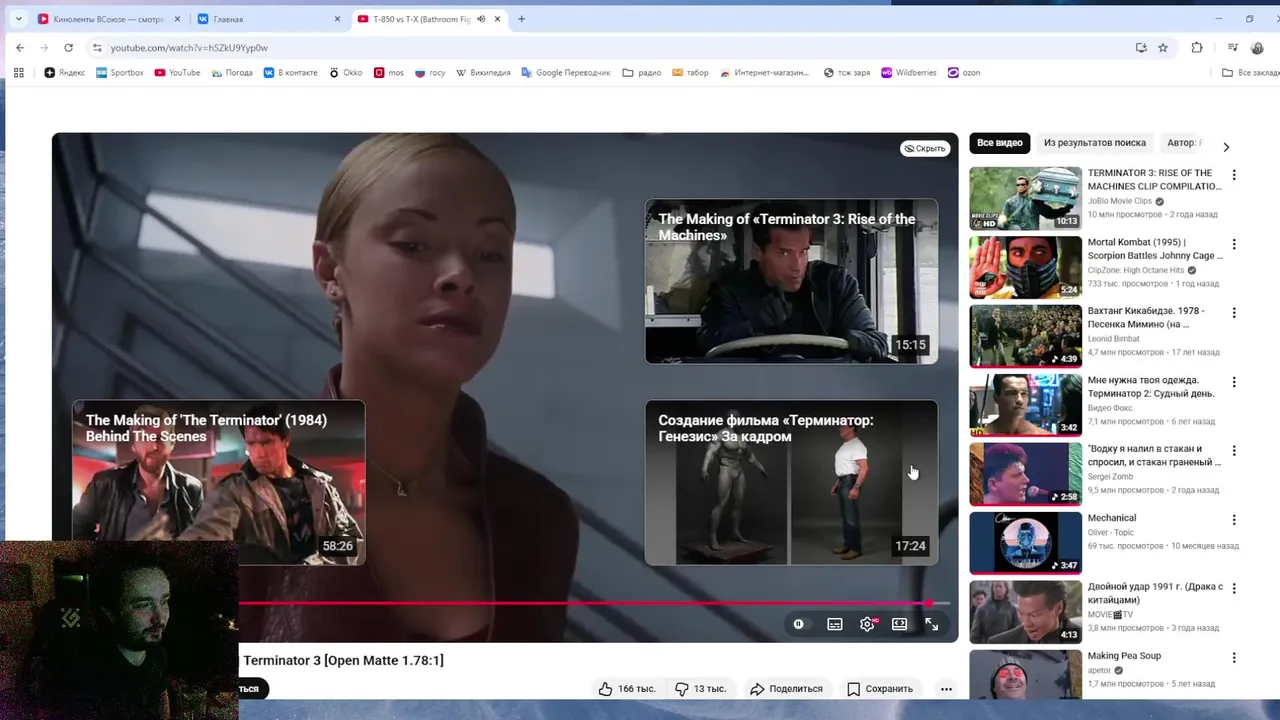Switch to the Главная VK browser tab

(x=267, y=19)
